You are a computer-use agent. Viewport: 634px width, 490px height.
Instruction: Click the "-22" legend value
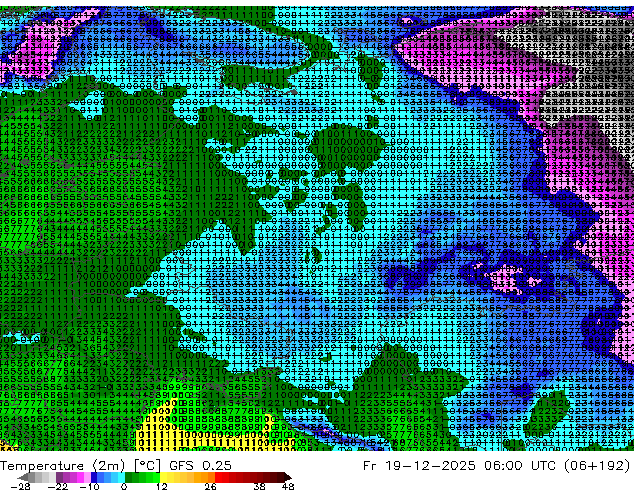tap(57, 486)
